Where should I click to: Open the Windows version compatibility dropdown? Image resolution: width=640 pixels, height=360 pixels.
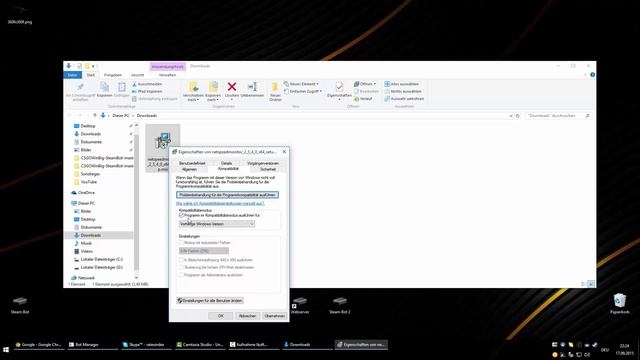217,224
